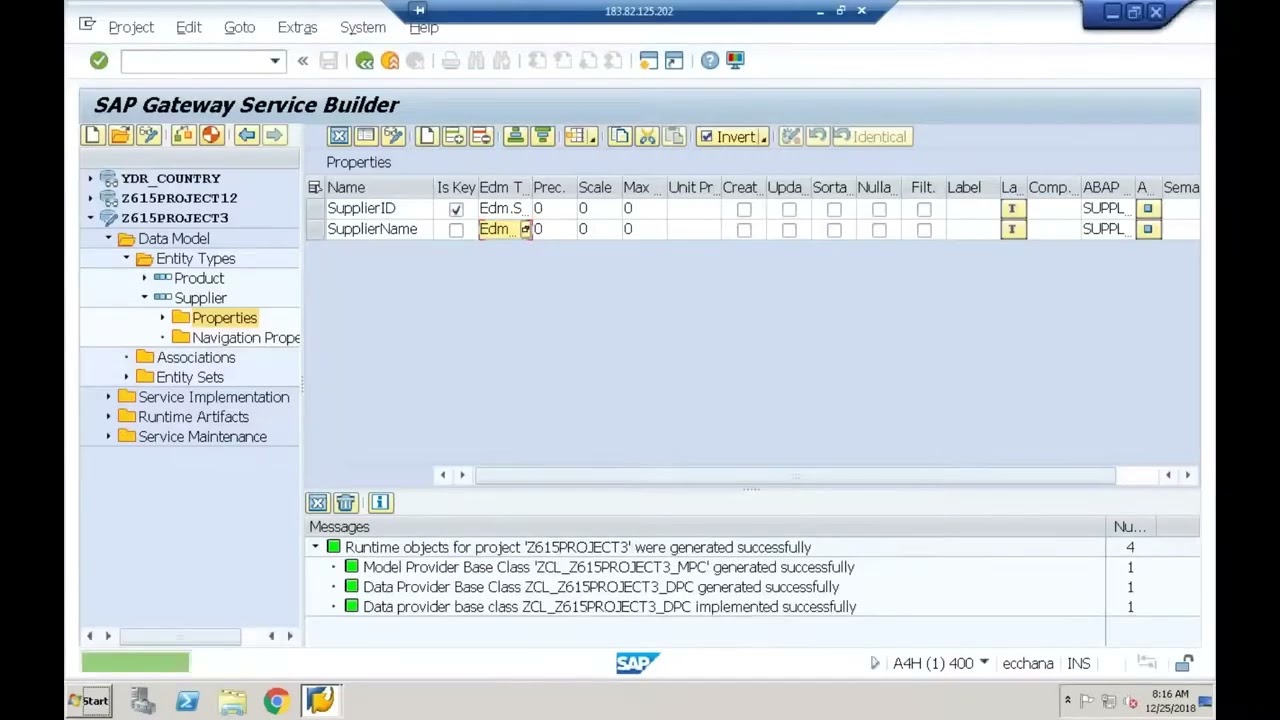Open the taskbar File Explorer icon
Image resolution: width=1280 pixels, height=720 pixels.
(x=232, y=701)
